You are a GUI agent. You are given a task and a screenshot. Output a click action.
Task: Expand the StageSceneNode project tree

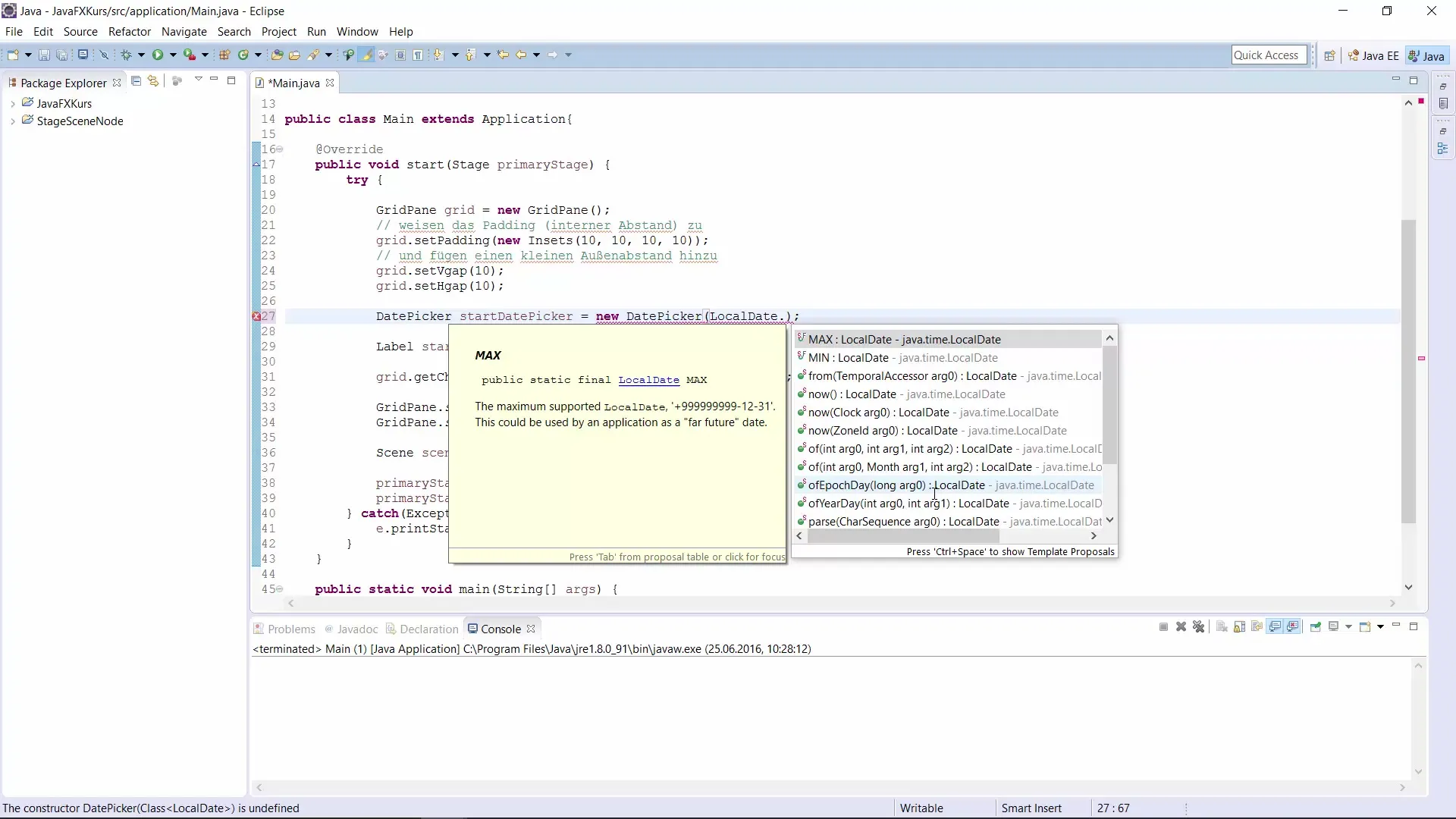13,121
